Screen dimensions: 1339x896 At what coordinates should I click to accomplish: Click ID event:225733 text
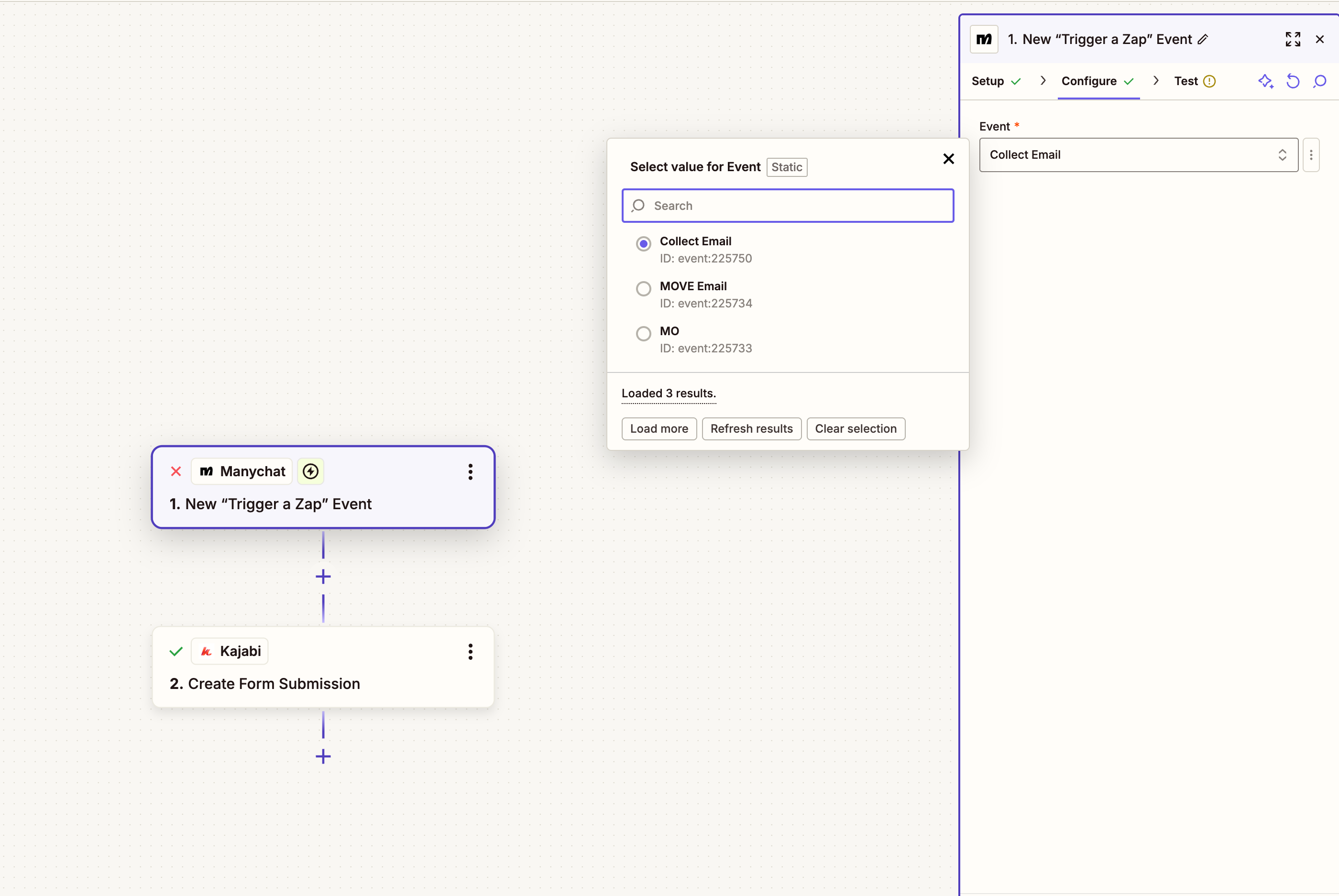[706, 349]
